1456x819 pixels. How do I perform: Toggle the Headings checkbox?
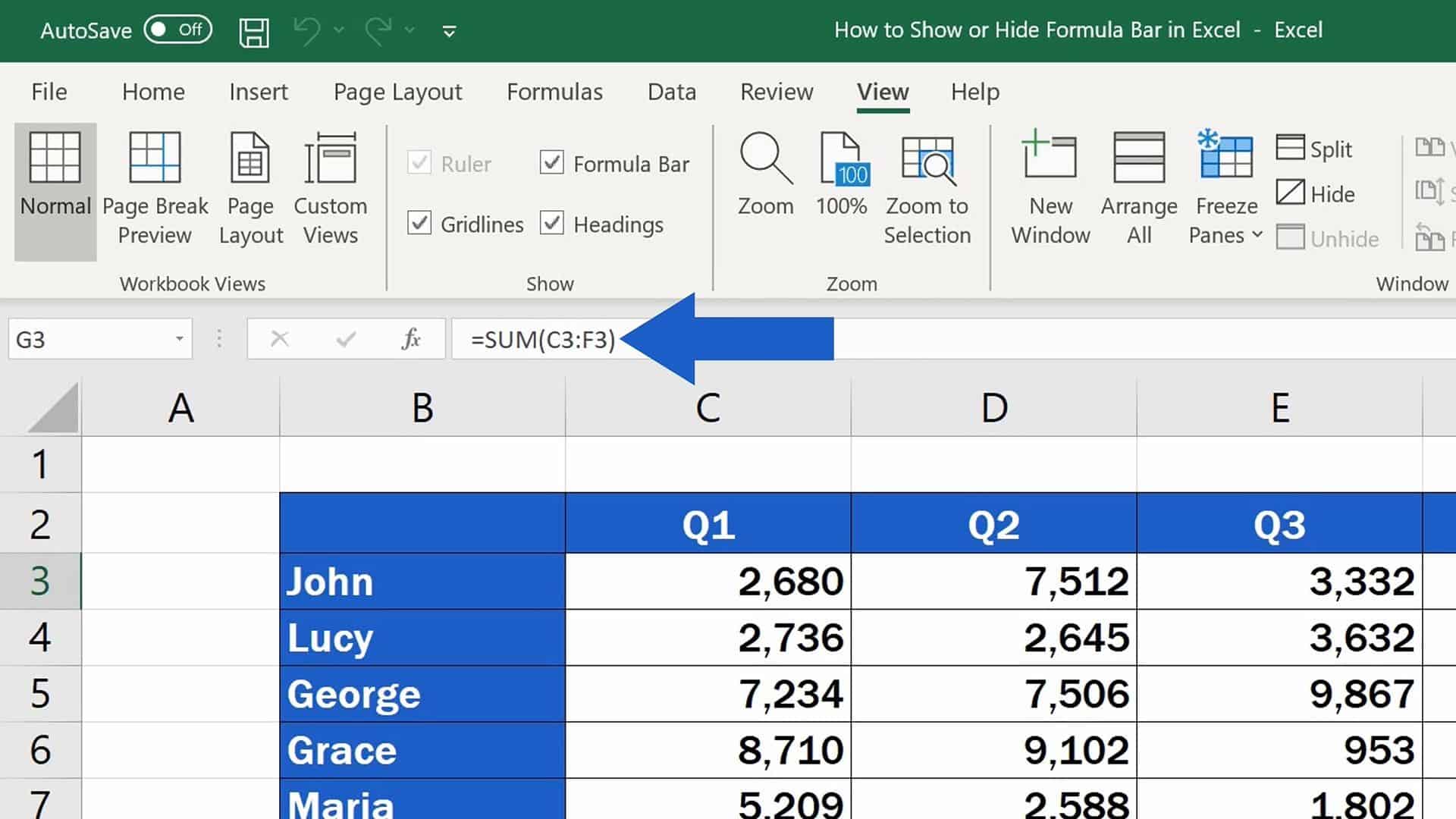(553, 224)
